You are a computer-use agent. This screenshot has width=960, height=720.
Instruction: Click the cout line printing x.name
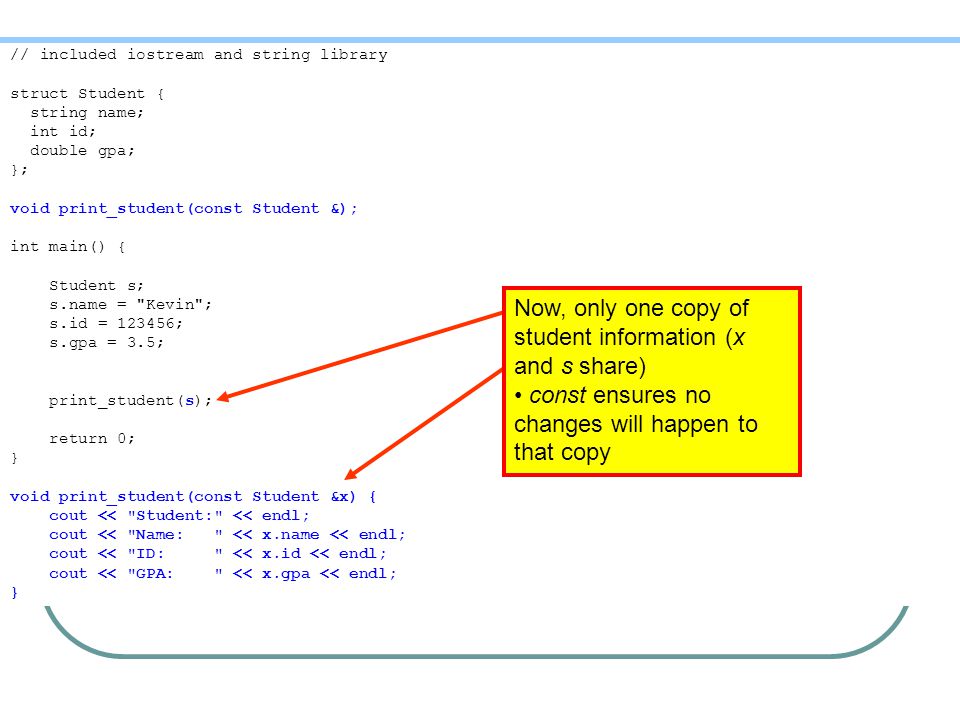click(227, 534)
